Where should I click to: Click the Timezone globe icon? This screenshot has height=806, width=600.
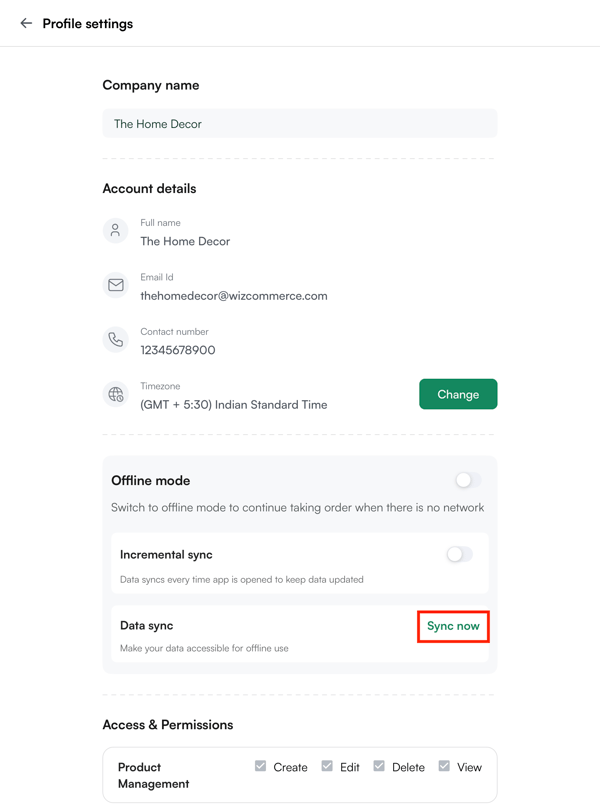pyautogui.click(x=116, y=394)
